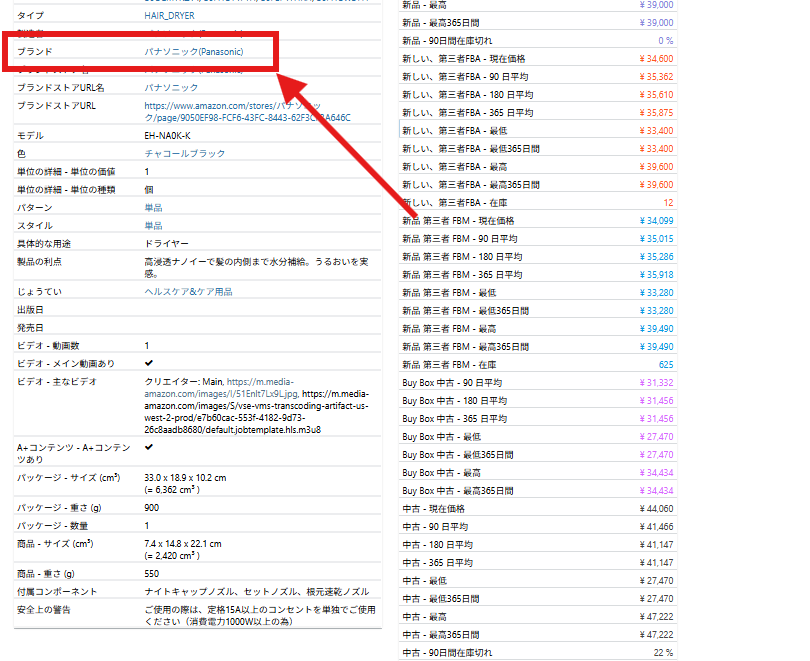
Task: Click the HAIR_DRYER type link
Action: 169,16
